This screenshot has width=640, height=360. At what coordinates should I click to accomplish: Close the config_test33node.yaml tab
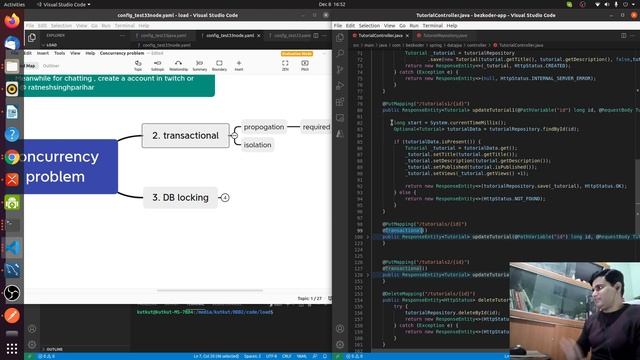tap(259, 36)
